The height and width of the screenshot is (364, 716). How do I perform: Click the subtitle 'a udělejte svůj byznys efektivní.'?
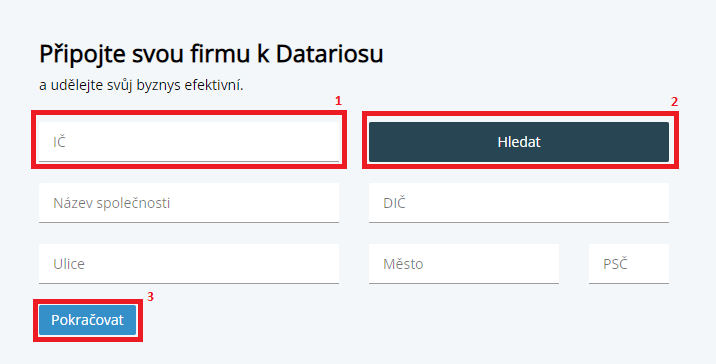(x=141, y=85)
